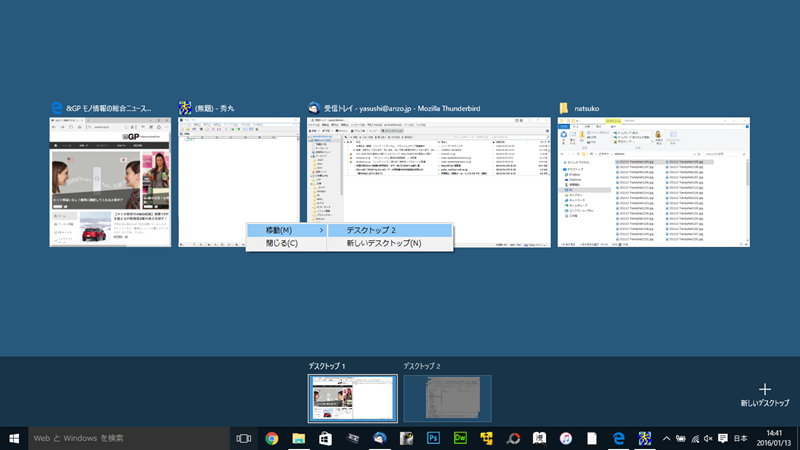
Task: Open Google Chrome from the taskbar
Action: click(271, 438)
